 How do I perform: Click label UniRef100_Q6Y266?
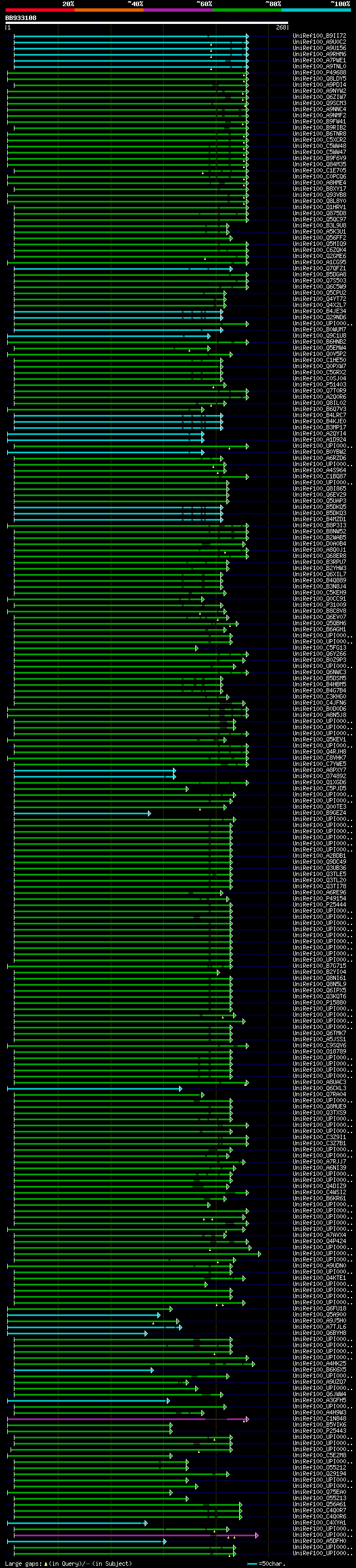319,654
